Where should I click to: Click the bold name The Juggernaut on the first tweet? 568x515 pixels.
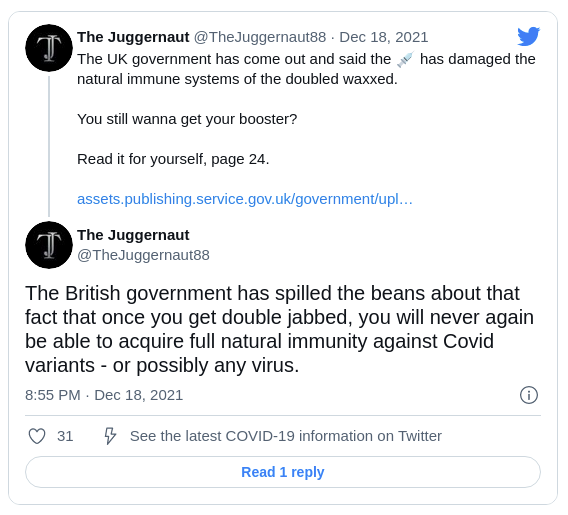(x=133, y=37)
